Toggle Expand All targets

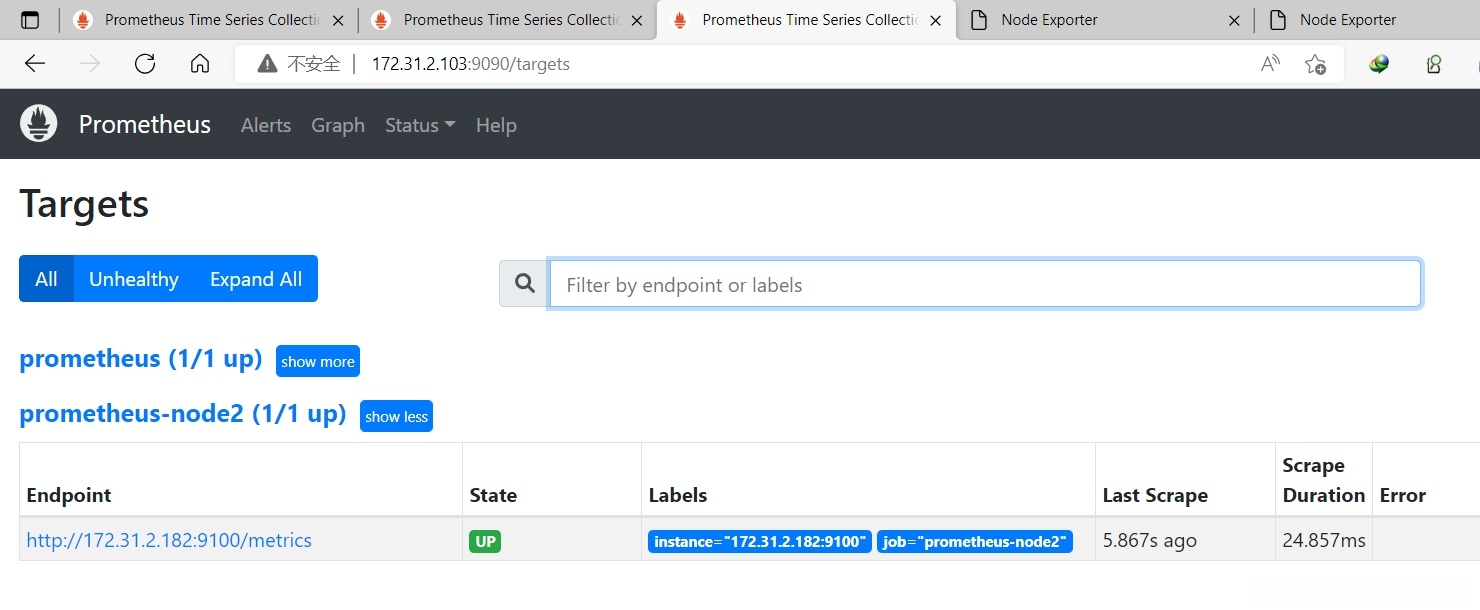(x=256, y=279)
